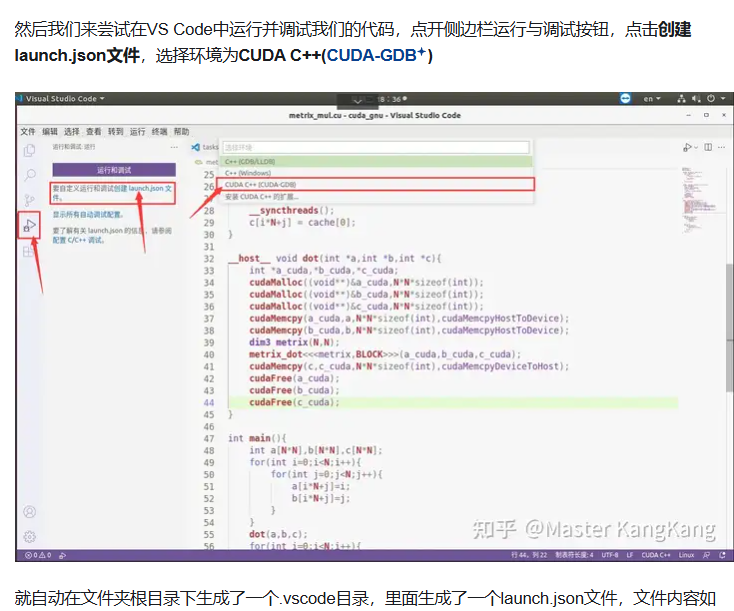Image resolution: width=734 pixels, height=611 pixels.
Task: Open the 文件 menu
Action: [x=28, y=132]
